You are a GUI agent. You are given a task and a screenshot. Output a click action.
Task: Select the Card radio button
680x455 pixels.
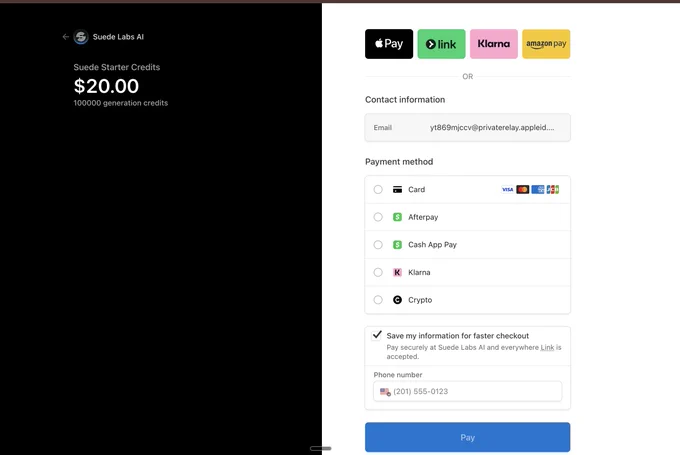[378, 190]
